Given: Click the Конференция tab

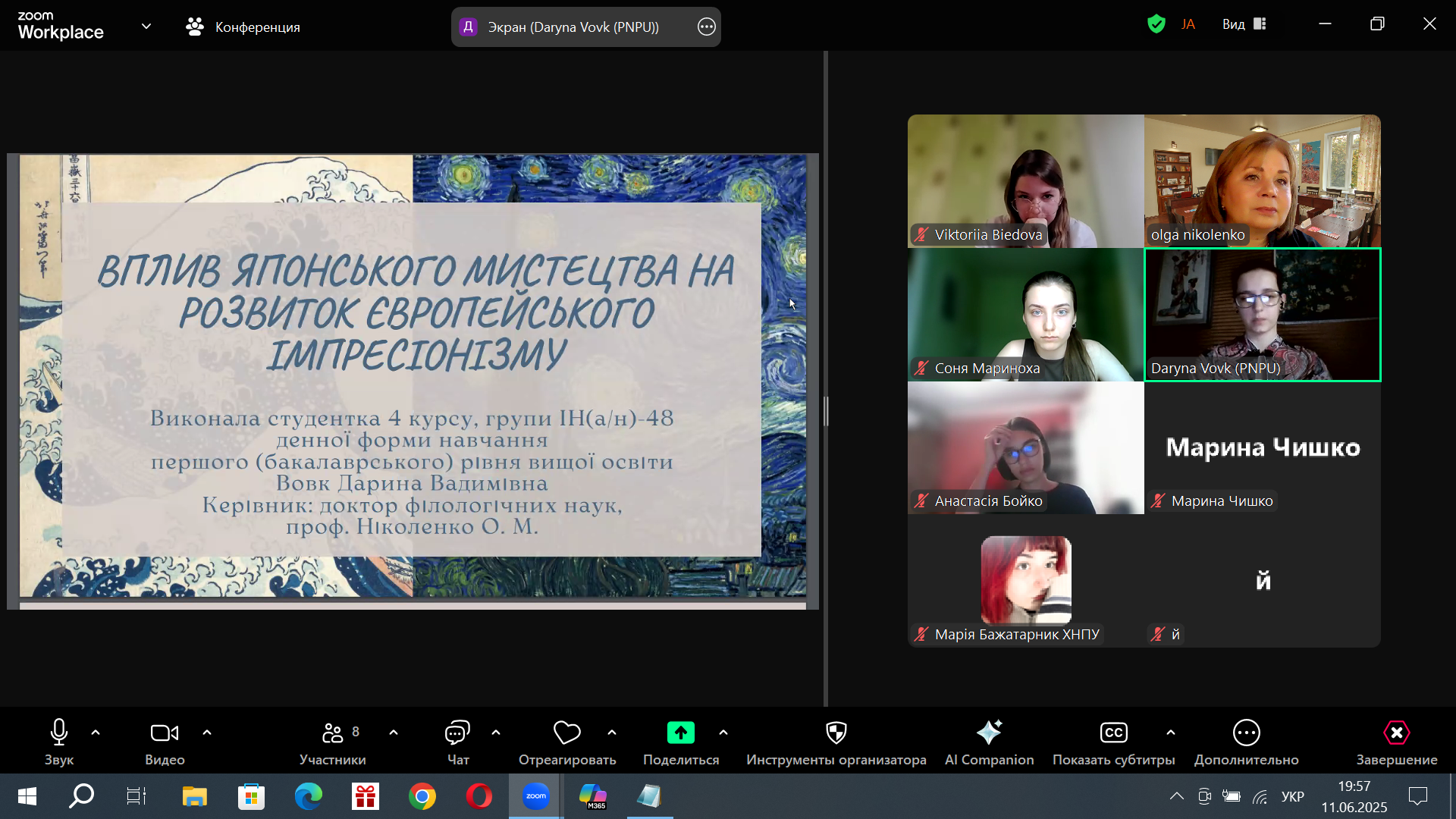Looking at the screenshot, I should pos(243,27).
